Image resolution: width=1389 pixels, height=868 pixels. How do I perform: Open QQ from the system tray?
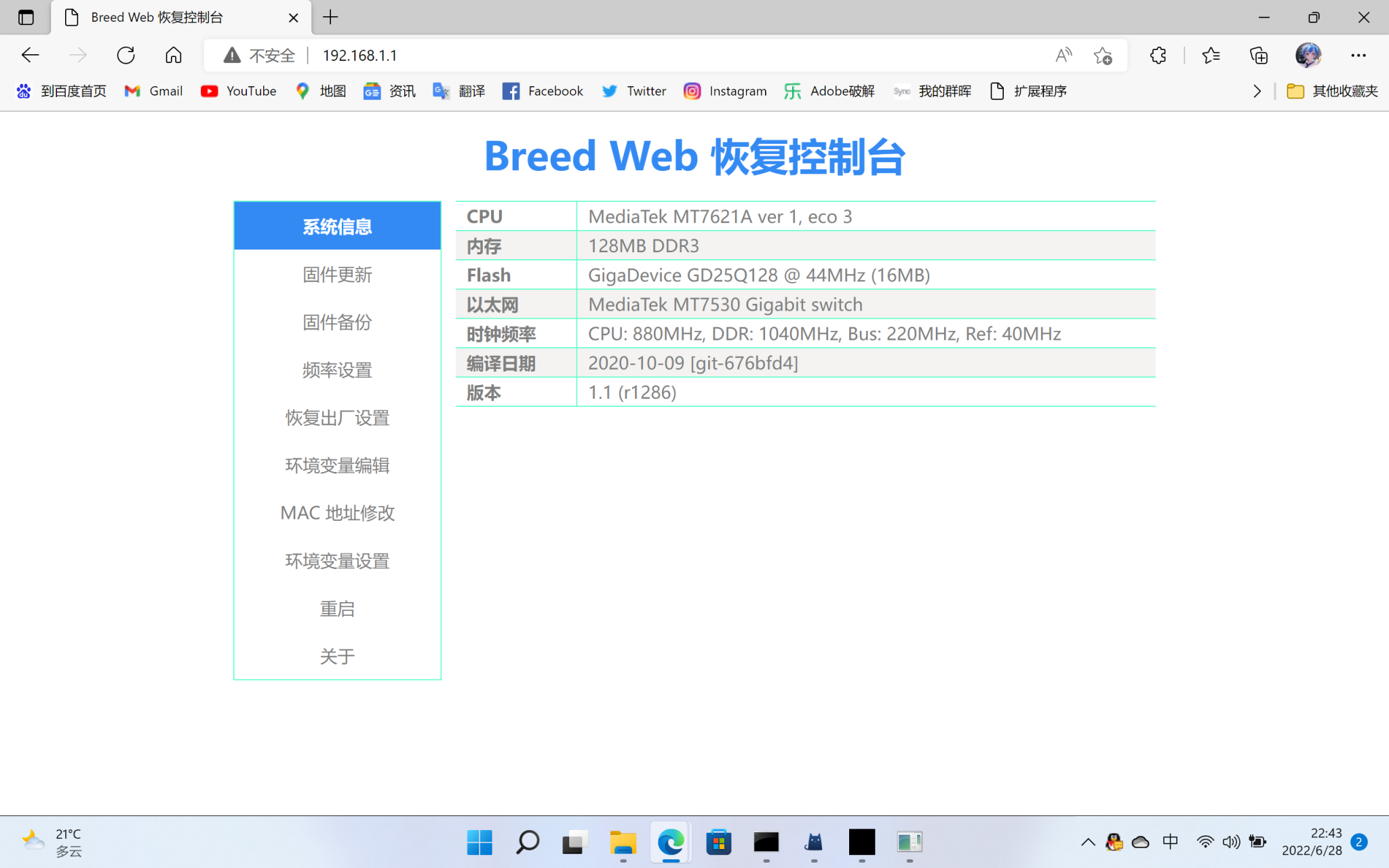1114,842
